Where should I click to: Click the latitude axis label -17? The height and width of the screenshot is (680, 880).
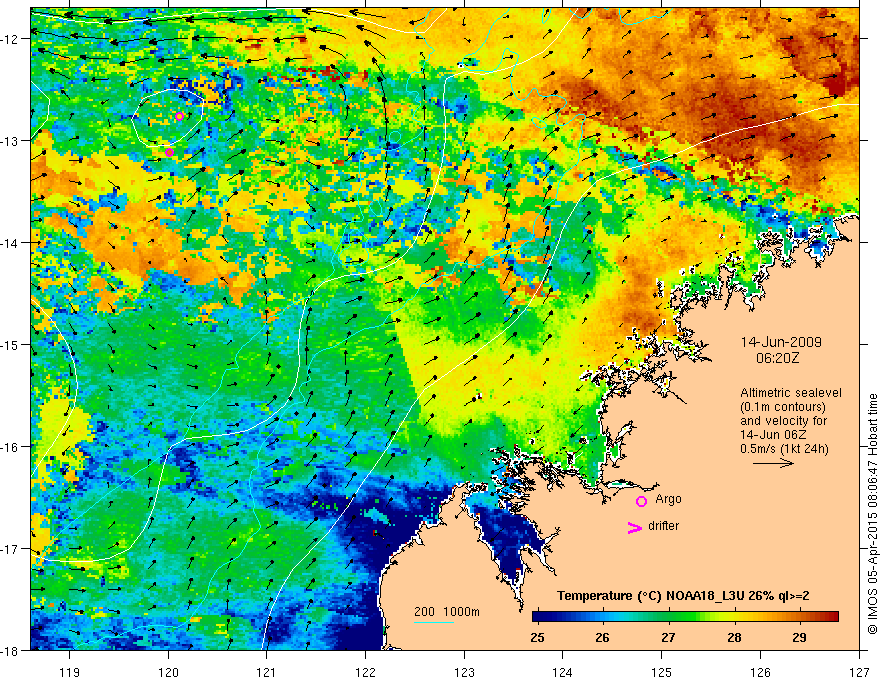(x=11, y=549)
